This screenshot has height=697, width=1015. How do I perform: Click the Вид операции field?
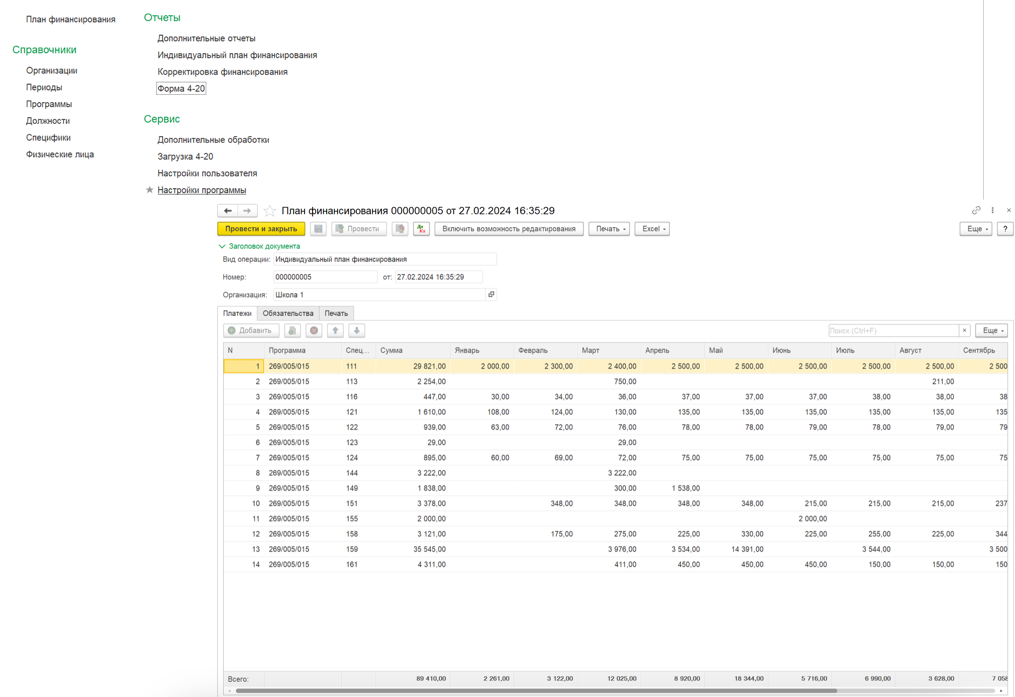(385, 260)
